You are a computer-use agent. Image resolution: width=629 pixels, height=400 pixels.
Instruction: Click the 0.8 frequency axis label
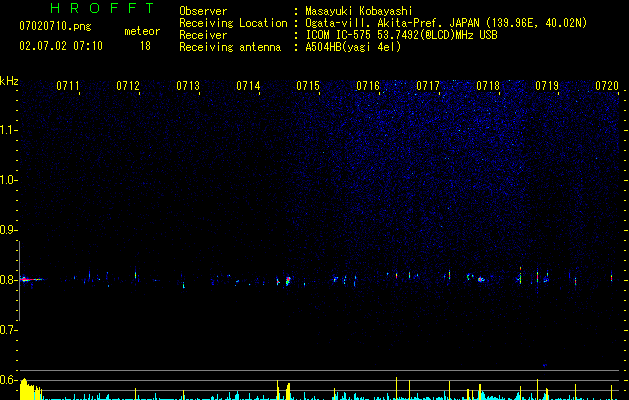click(9, 280)
